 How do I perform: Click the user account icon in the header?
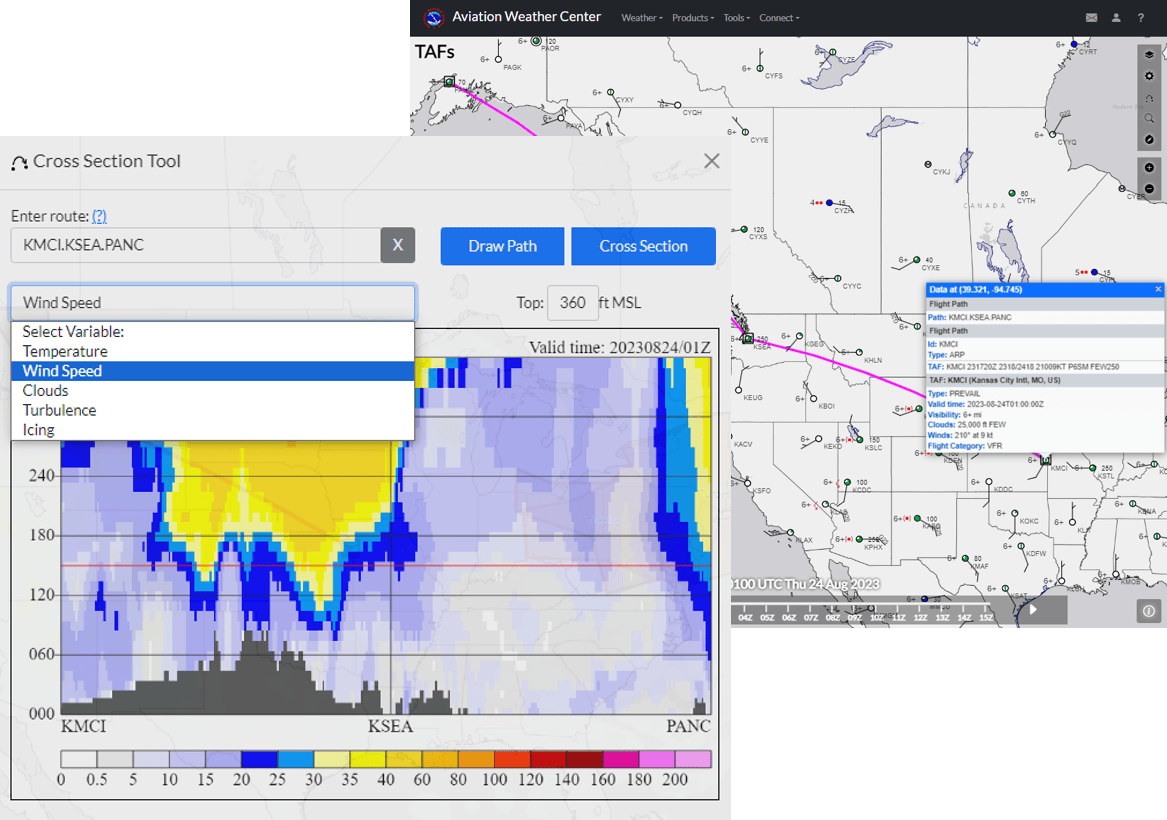point(1115,17)
